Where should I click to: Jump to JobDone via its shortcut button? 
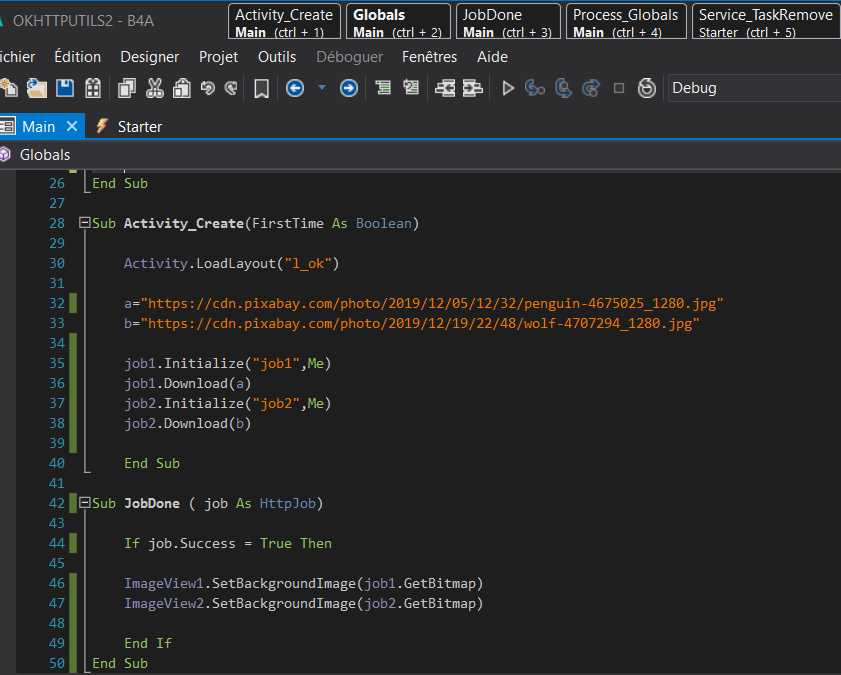point(507,23)
